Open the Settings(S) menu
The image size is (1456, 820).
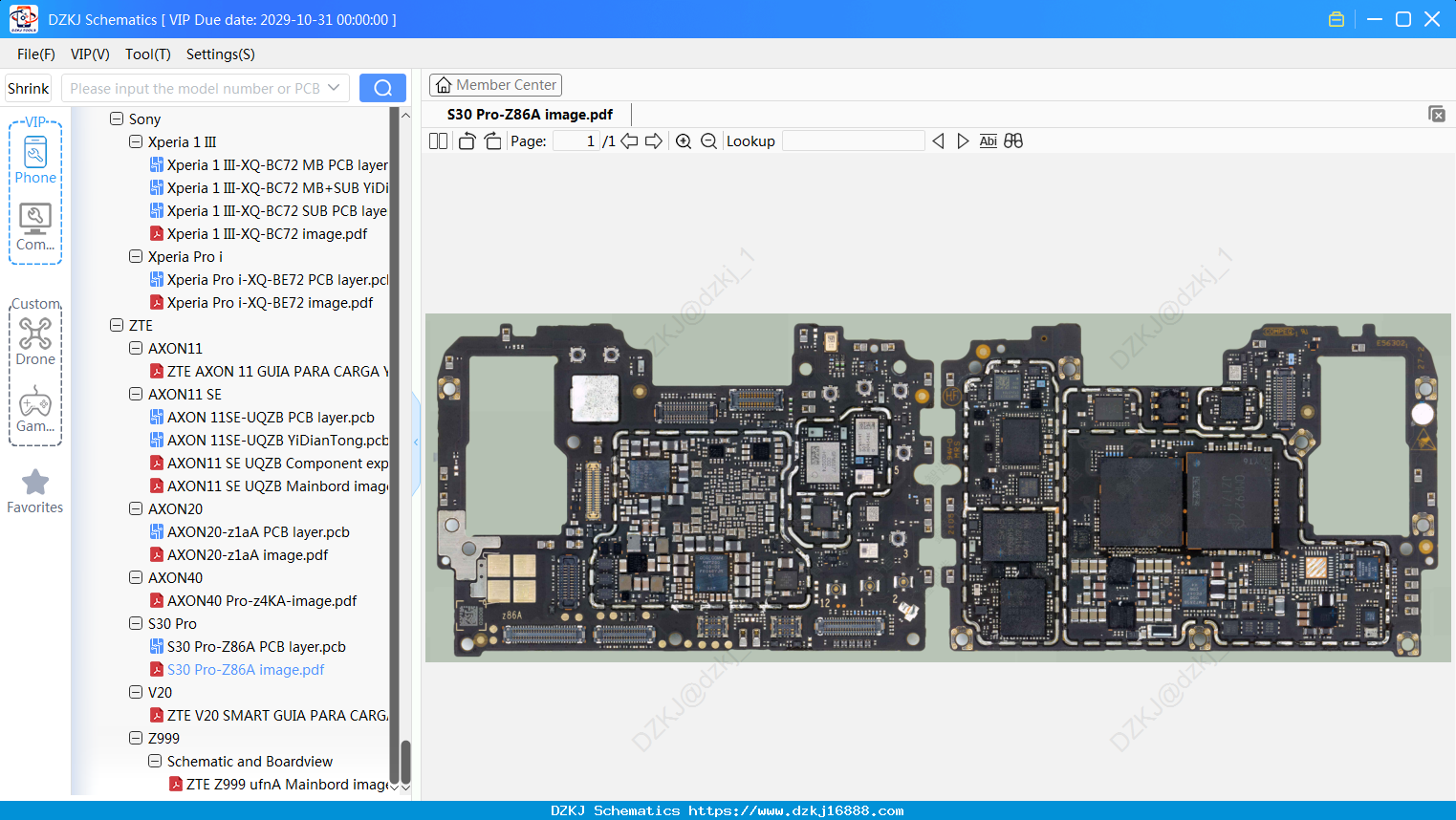[221, 54]
